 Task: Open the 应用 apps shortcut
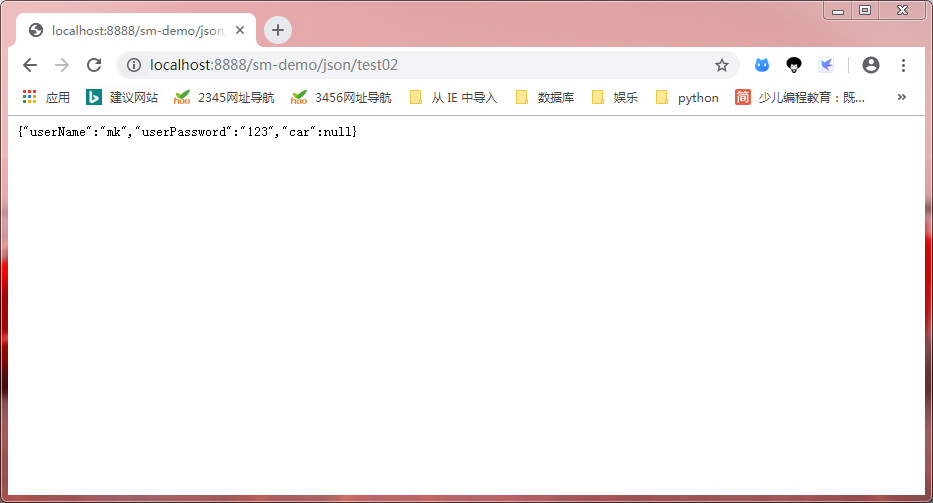coord(46,97)
